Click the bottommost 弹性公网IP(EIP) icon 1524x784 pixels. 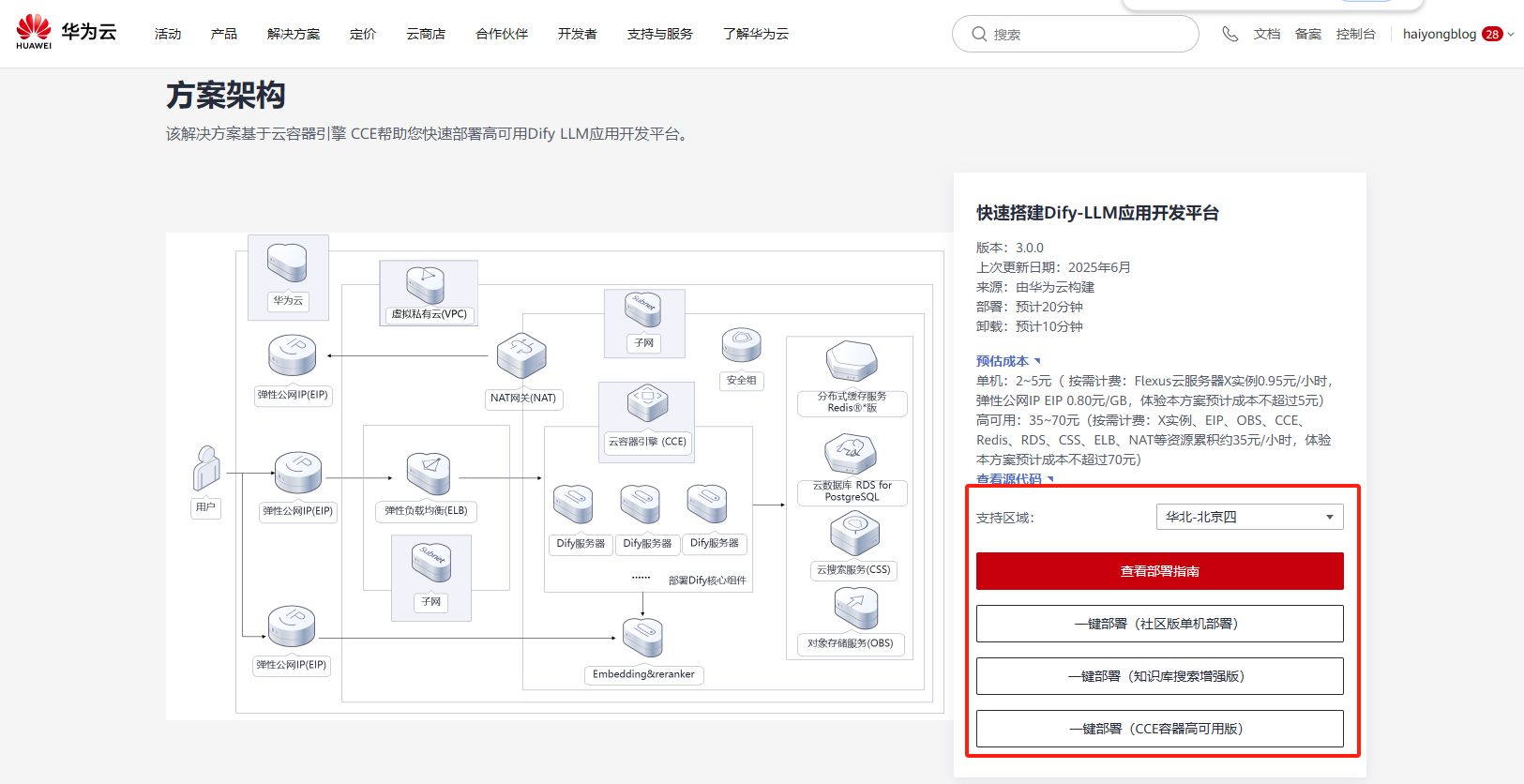pos(292,626)
